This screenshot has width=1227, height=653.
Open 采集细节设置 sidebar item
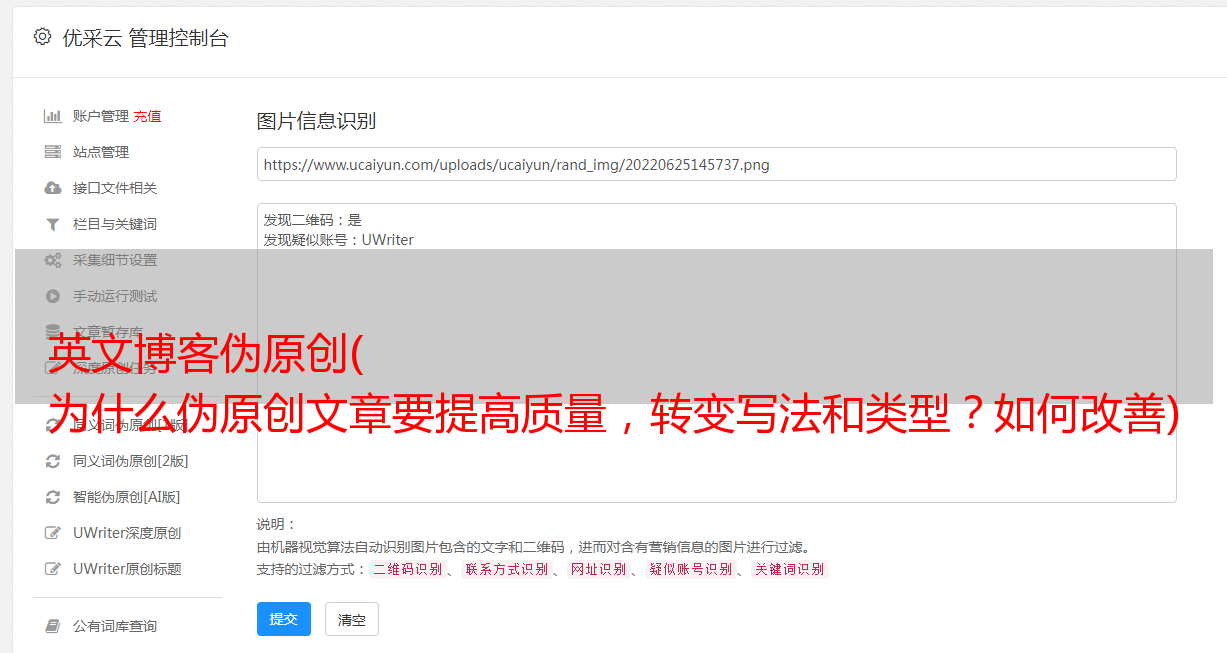point(115,260)
